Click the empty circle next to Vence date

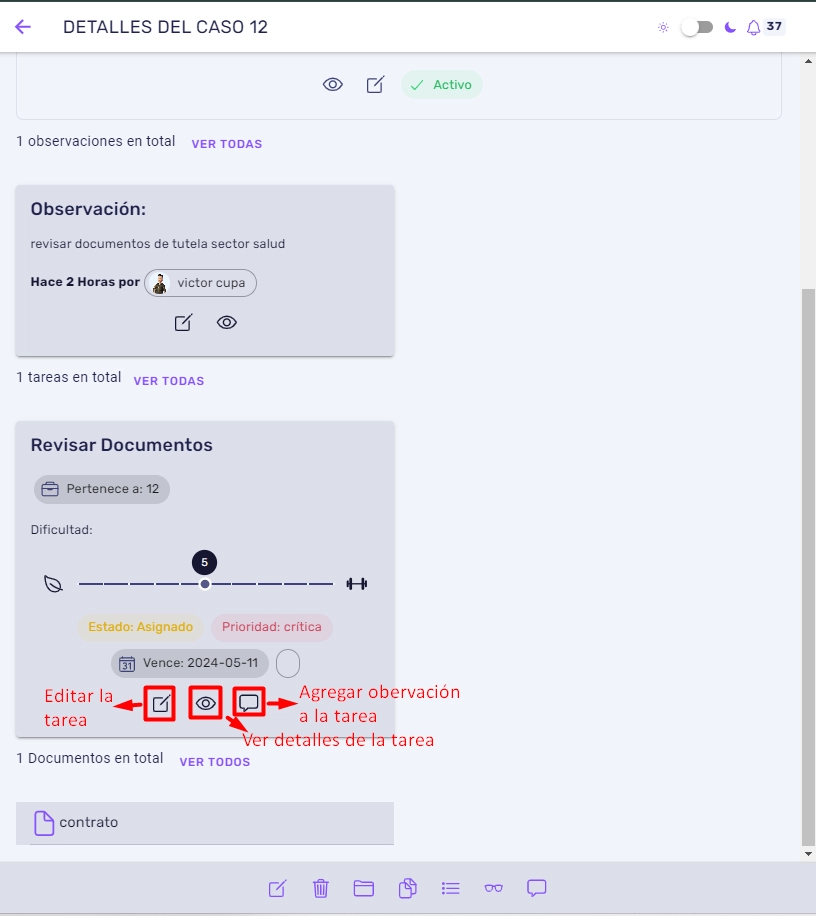click(x=288, y=664)
